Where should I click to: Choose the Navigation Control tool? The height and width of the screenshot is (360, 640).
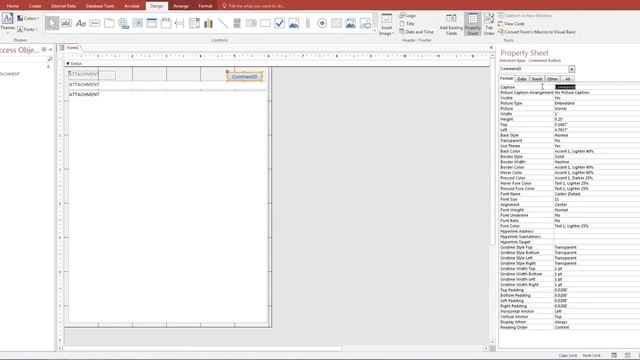pyautogui.click(x=152, y=23)
